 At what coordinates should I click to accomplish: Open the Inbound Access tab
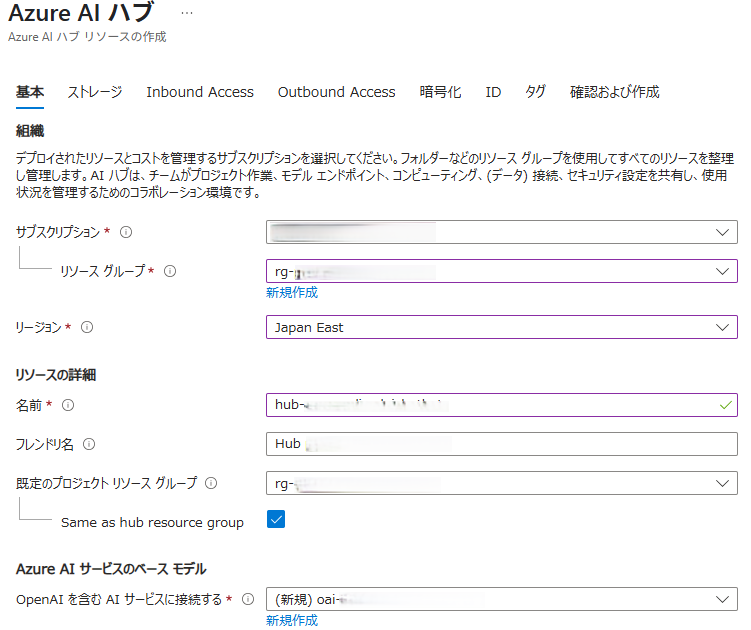coord(200,92)
